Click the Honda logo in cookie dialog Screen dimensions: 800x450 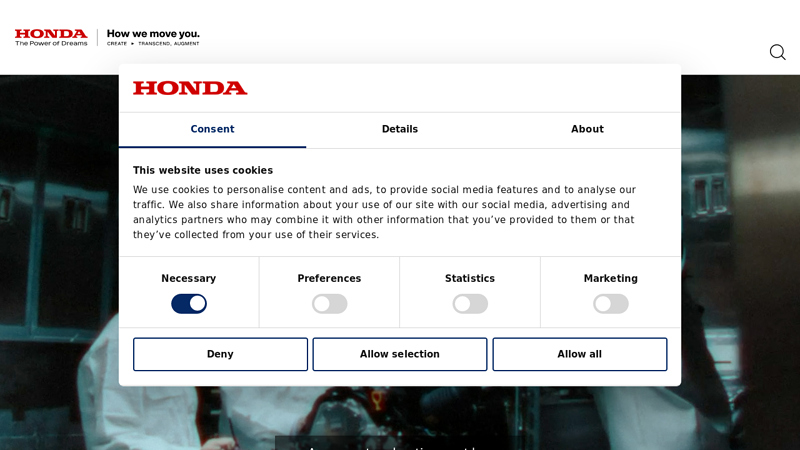(190, 88)
